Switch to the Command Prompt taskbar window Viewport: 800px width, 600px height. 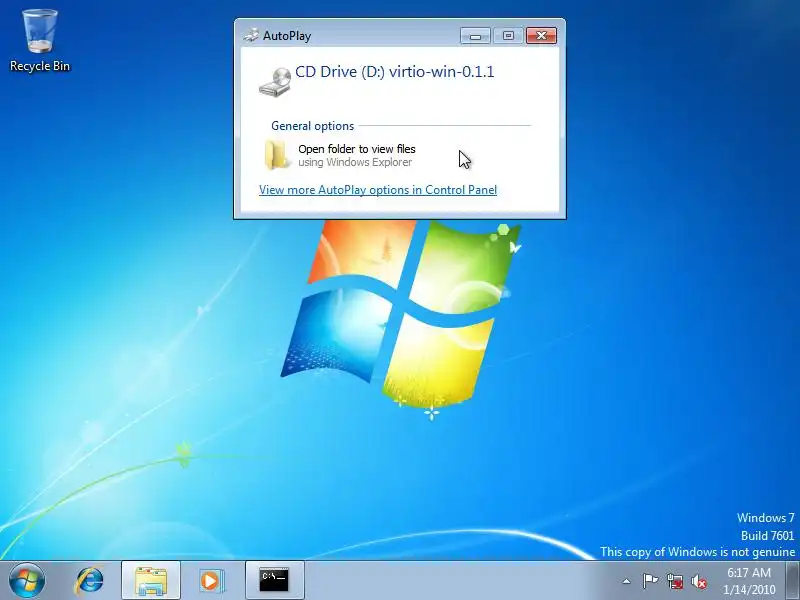pos(274,580)
